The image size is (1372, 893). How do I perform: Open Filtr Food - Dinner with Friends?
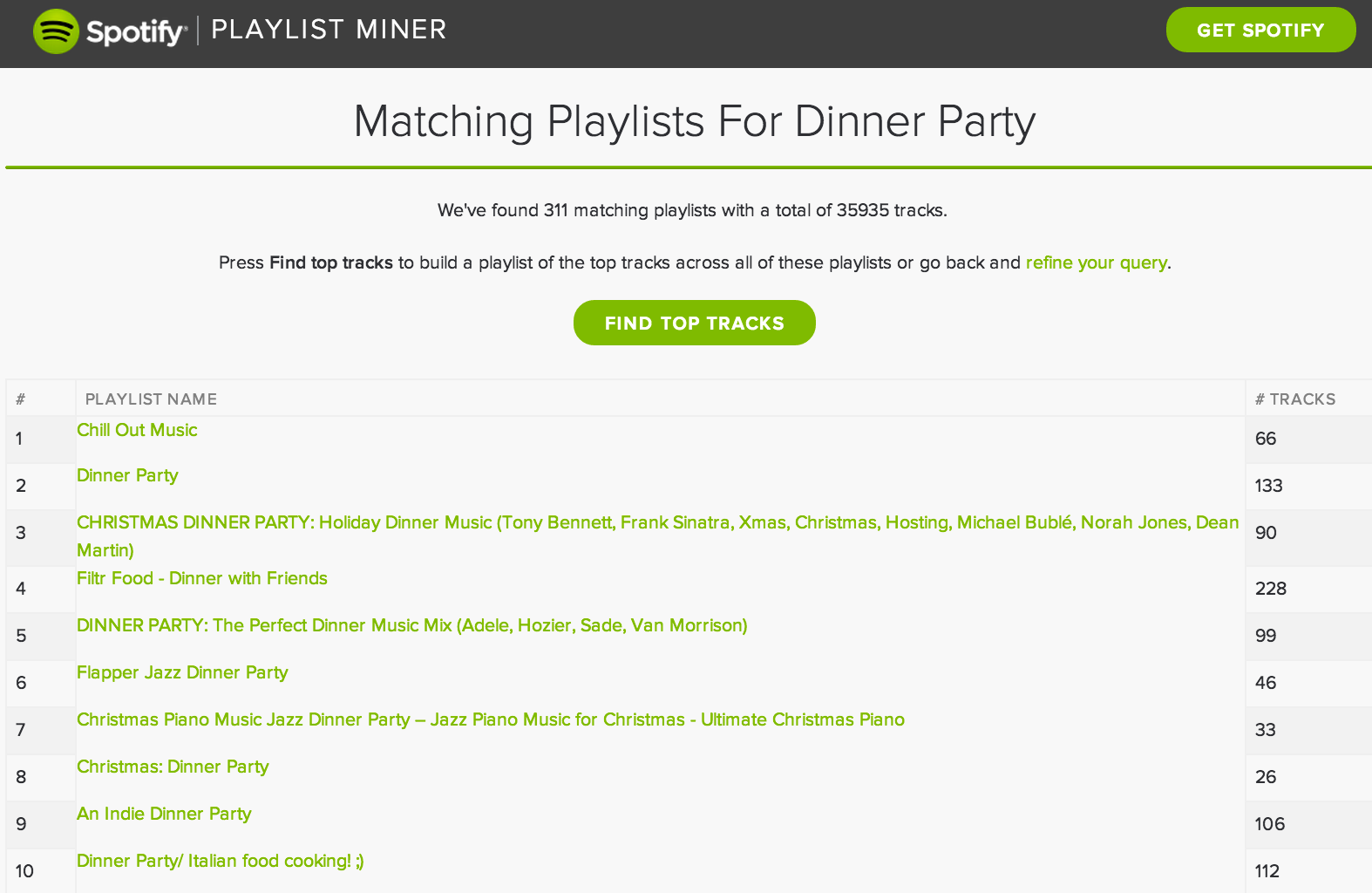point(202,578)
